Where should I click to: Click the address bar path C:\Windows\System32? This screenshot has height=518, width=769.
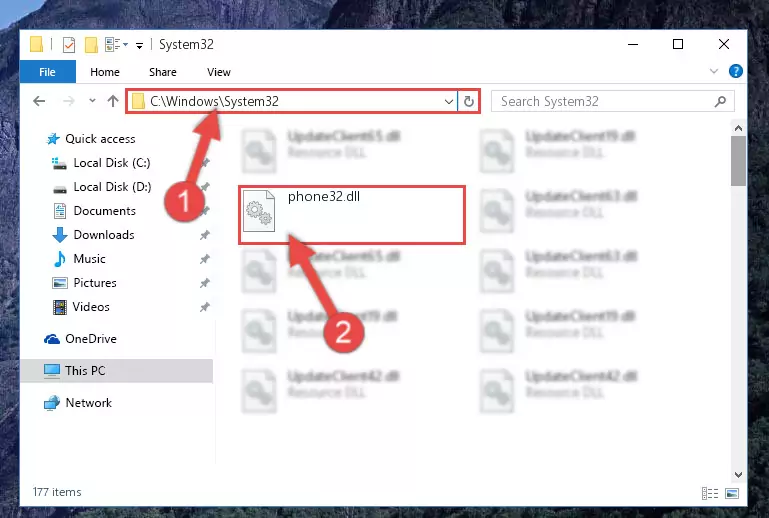point(214,101)
